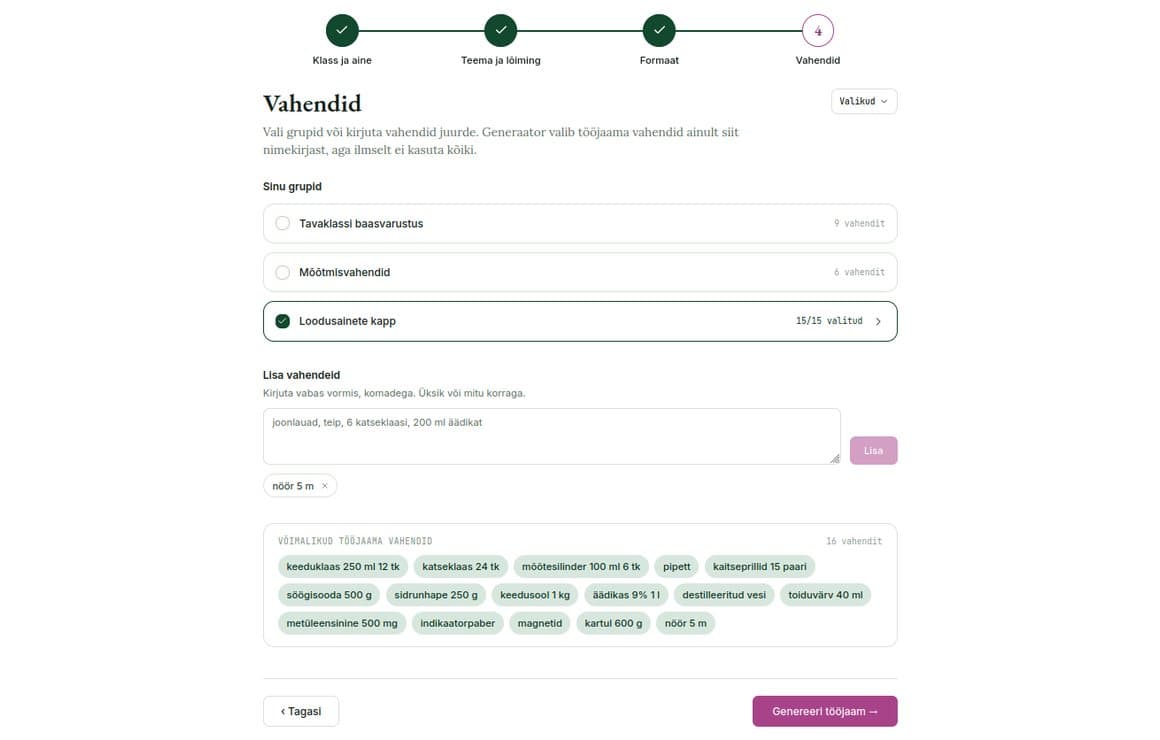Click the indikaatorpaber chip
1160x740 pixels.
457,623
